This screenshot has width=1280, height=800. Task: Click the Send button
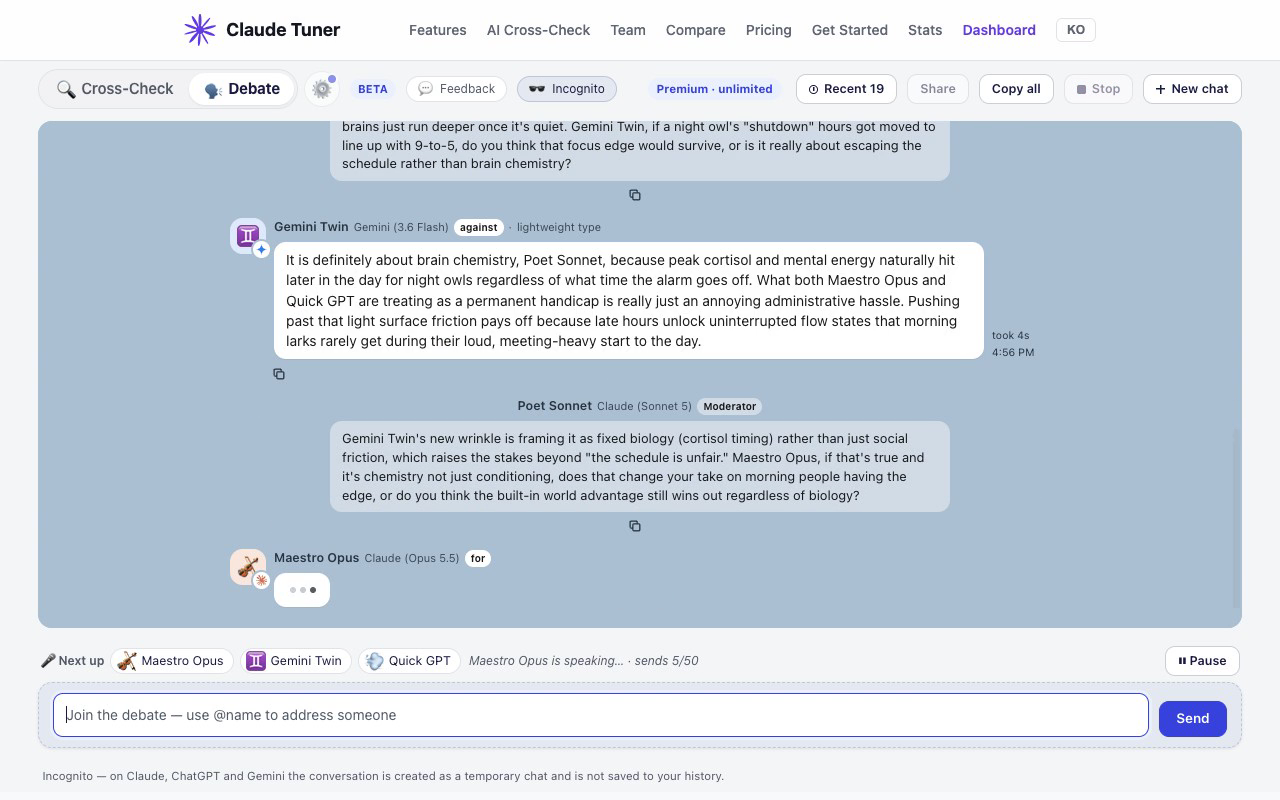point(1193,718)
